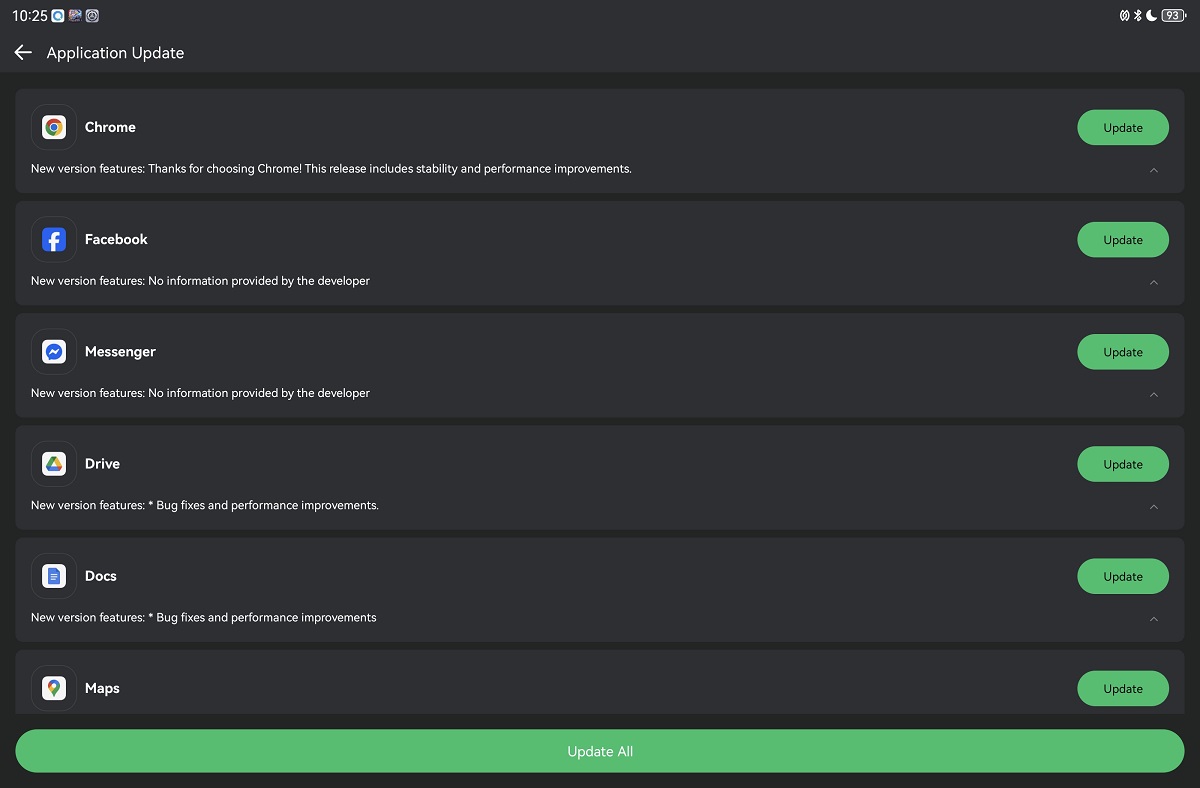Tap the Bluetooth status icon

[1138, 15]
